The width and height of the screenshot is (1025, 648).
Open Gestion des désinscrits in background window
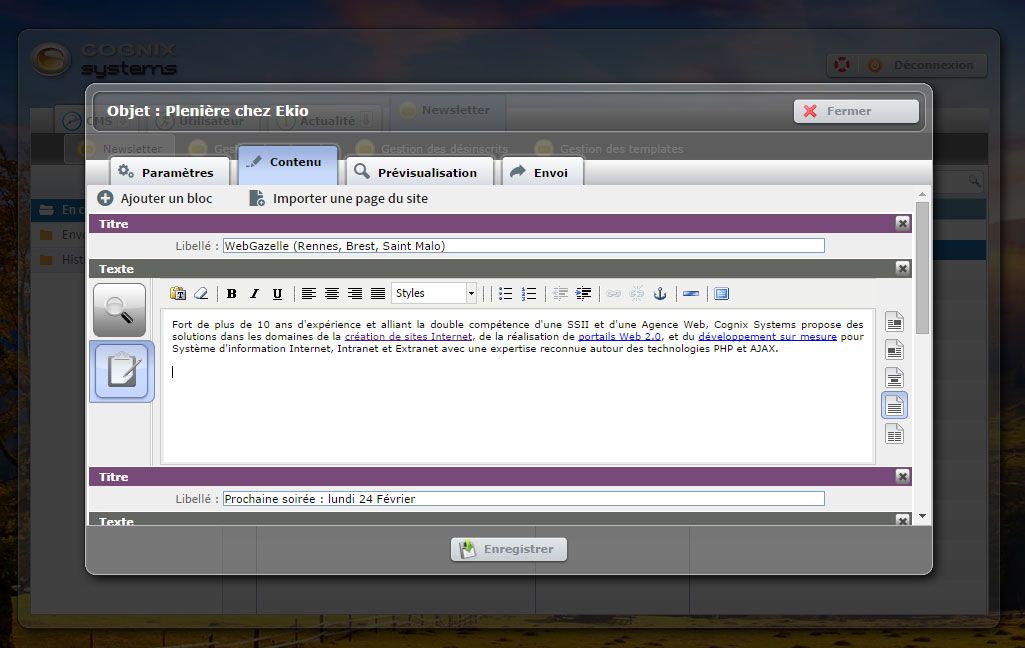[432, 149]
